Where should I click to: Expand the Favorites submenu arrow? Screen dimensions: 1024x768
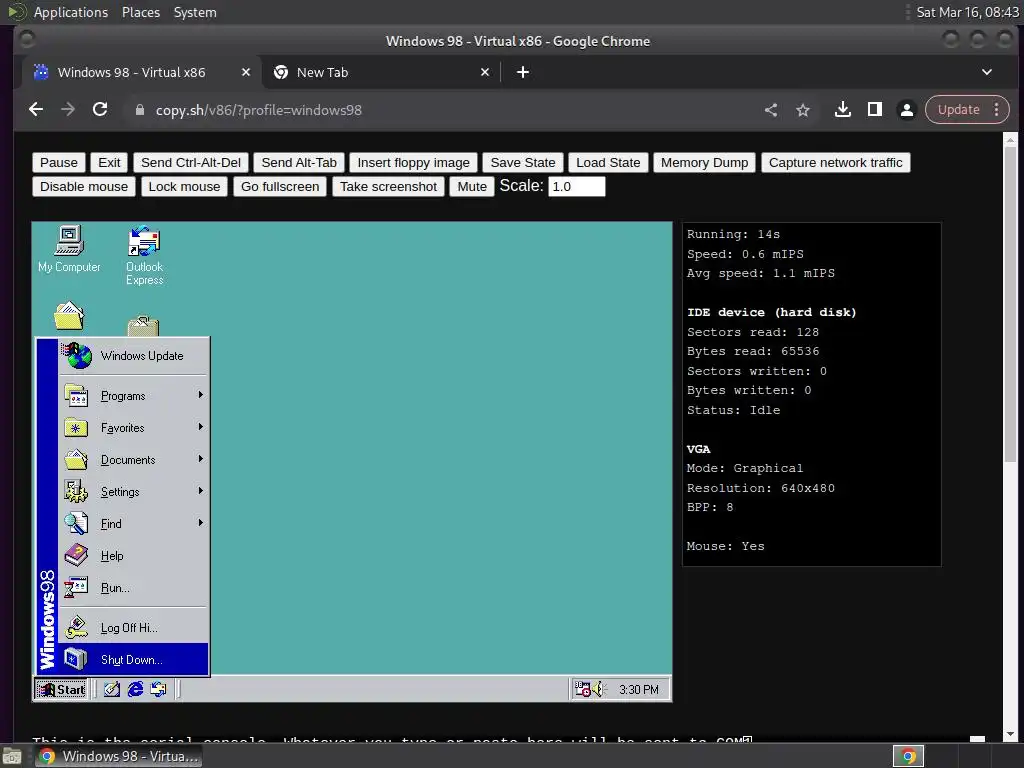coord(200,427)
